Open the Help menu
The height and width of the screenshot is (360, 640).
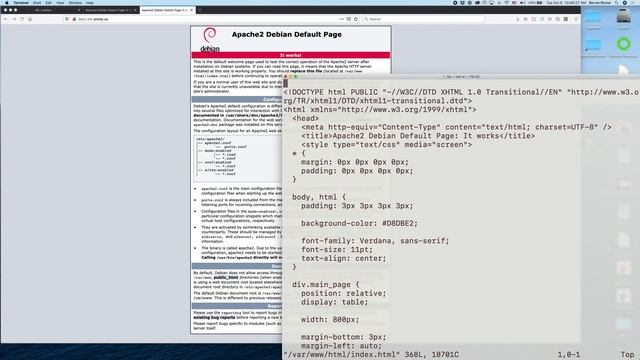(90, 2)
